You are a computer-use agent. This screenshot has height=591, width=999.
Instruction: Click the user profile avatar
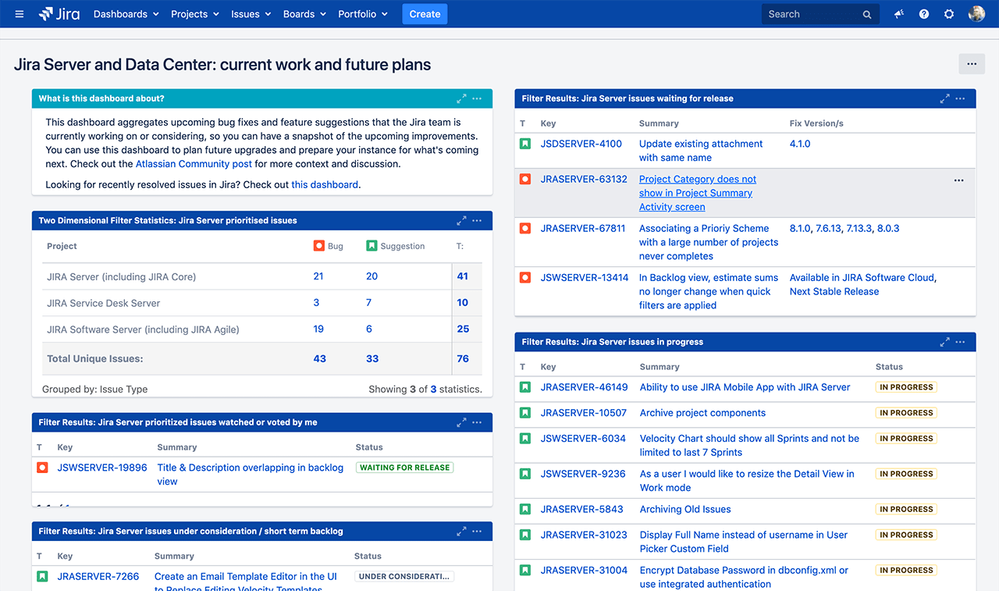click(x=976, y=14)
